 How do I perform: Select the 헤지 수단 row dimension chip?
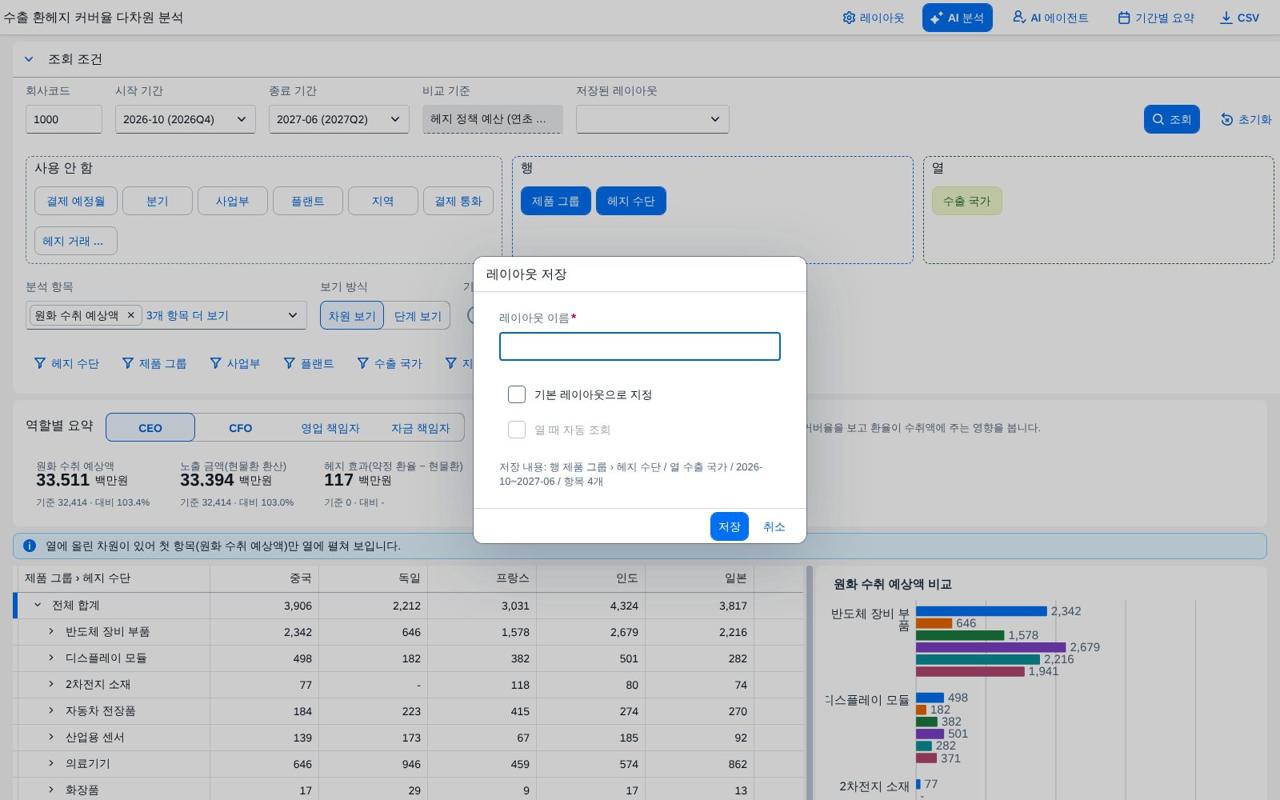[x=631, y=201]
